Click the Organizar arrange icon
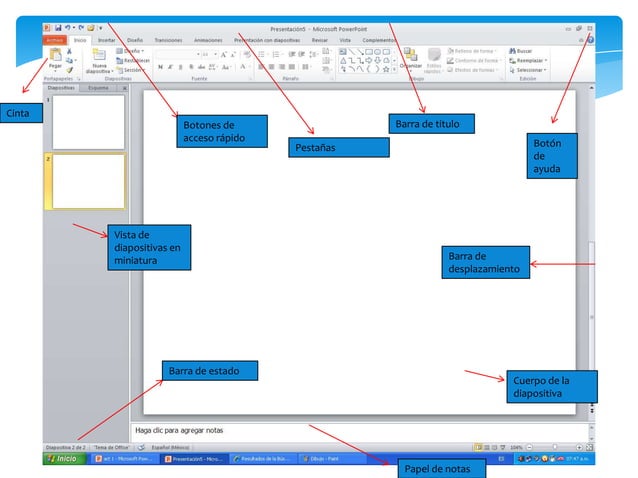The image size is (638, 478). [x=410, y=58]
